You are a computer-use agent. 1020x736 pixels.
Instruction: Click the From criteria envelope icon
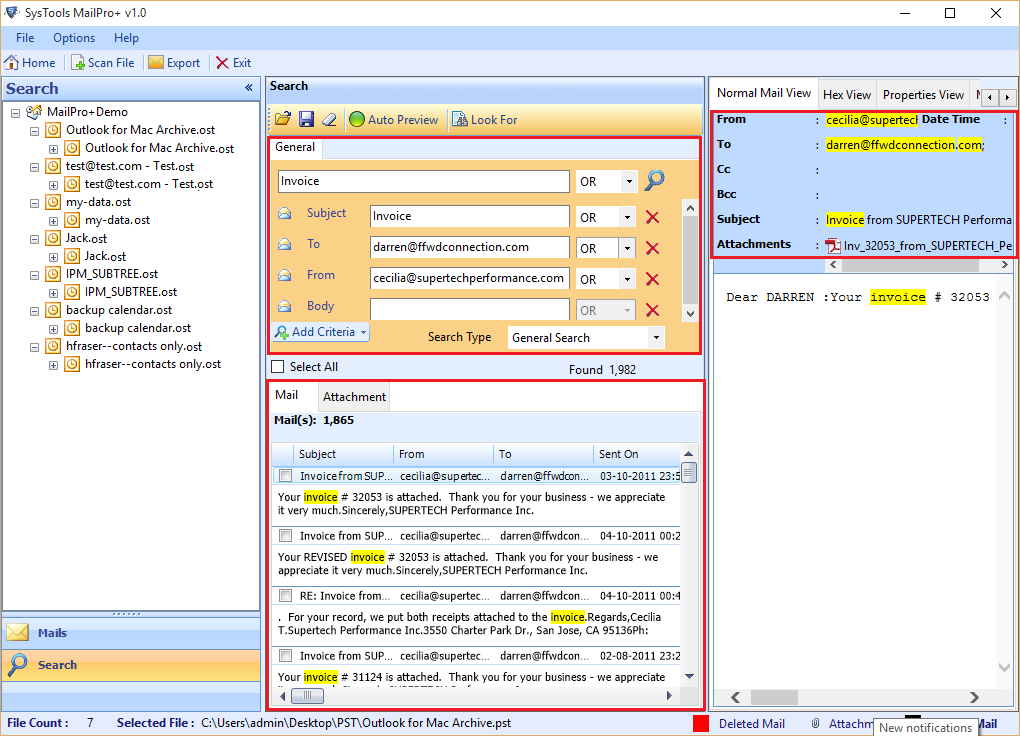284,275
